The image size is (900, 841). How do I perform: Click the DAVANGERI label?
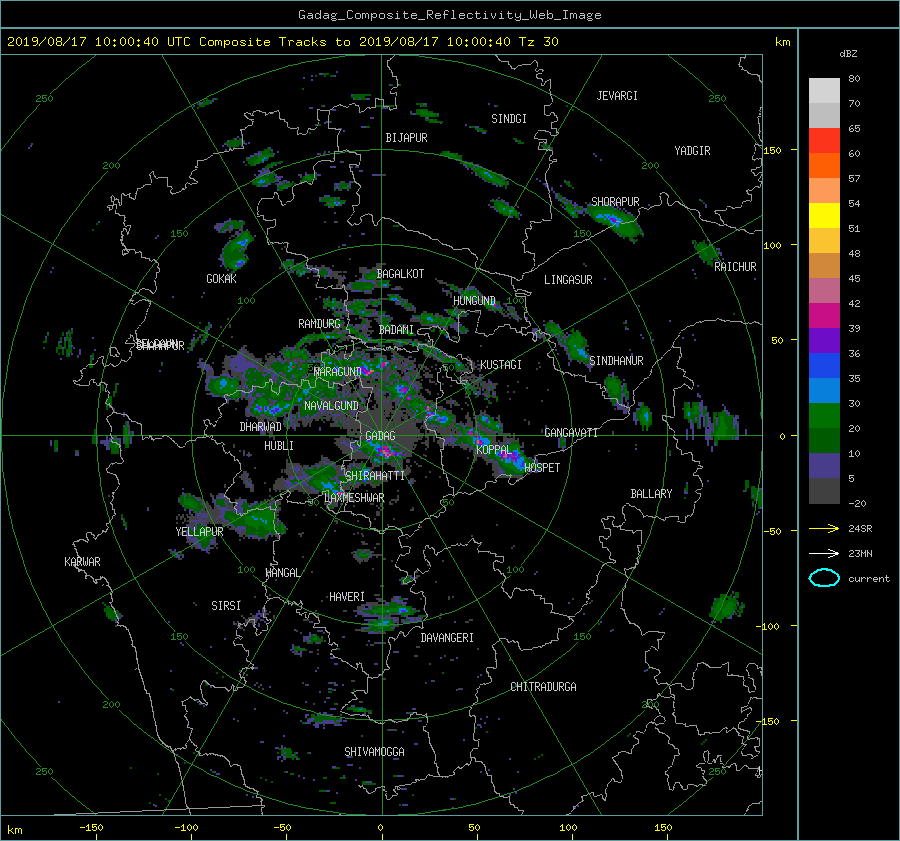pos(447,638)
